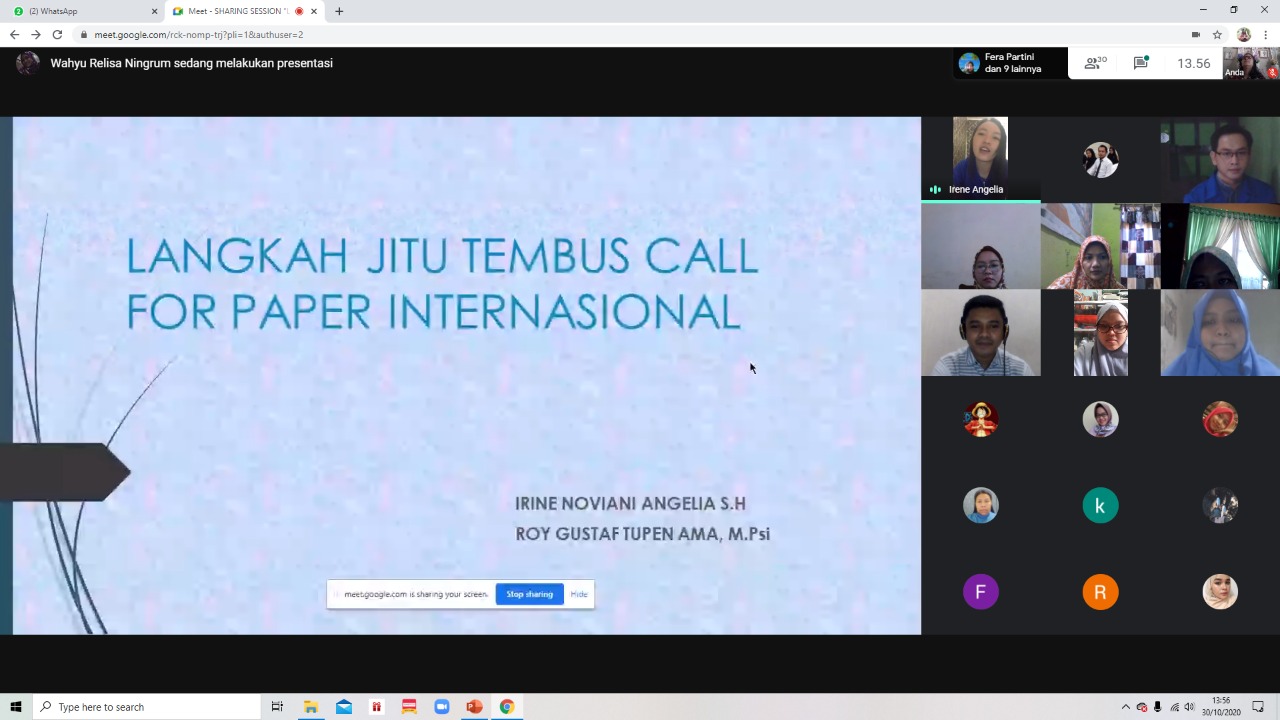Click the cloud sync error tray icon
The image size is (1280, 720).
(x=1141, y=707)
